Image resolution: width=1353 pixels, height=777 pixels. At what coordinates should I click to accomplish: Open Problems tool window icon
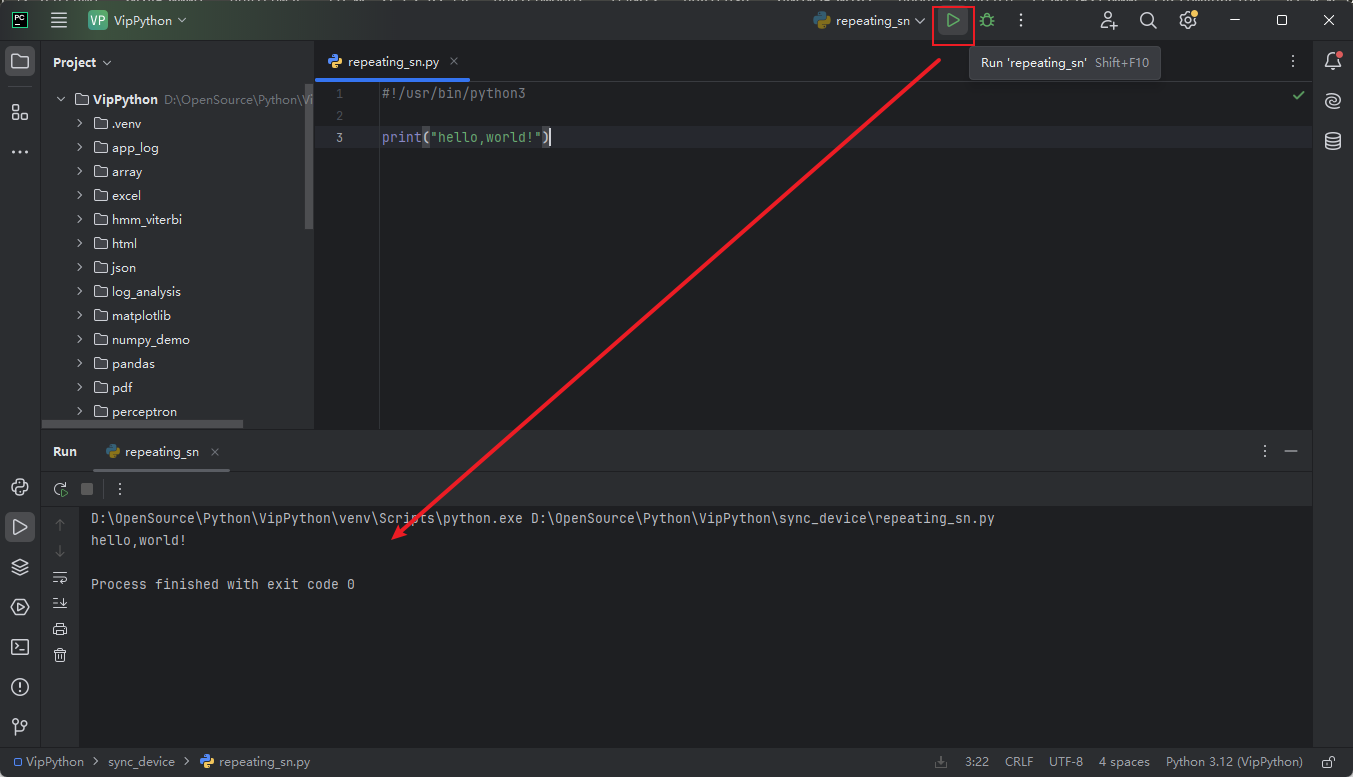pos(20,687)
